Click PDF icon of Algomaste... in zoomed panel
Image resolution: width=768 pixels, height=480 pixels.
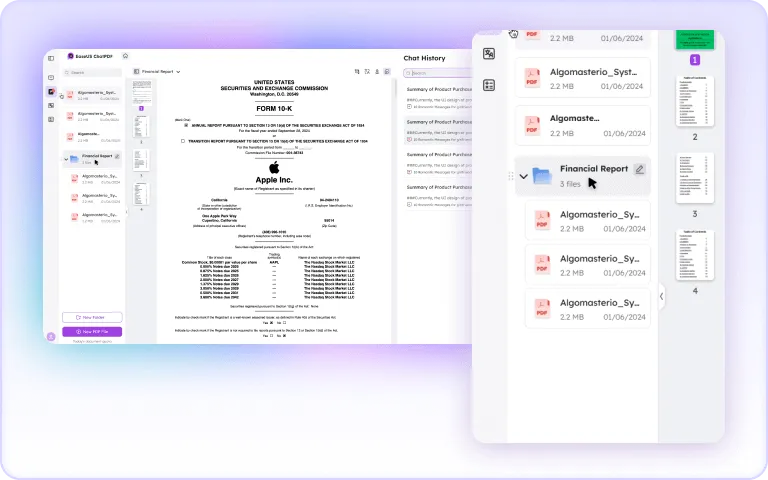(532, 125)
